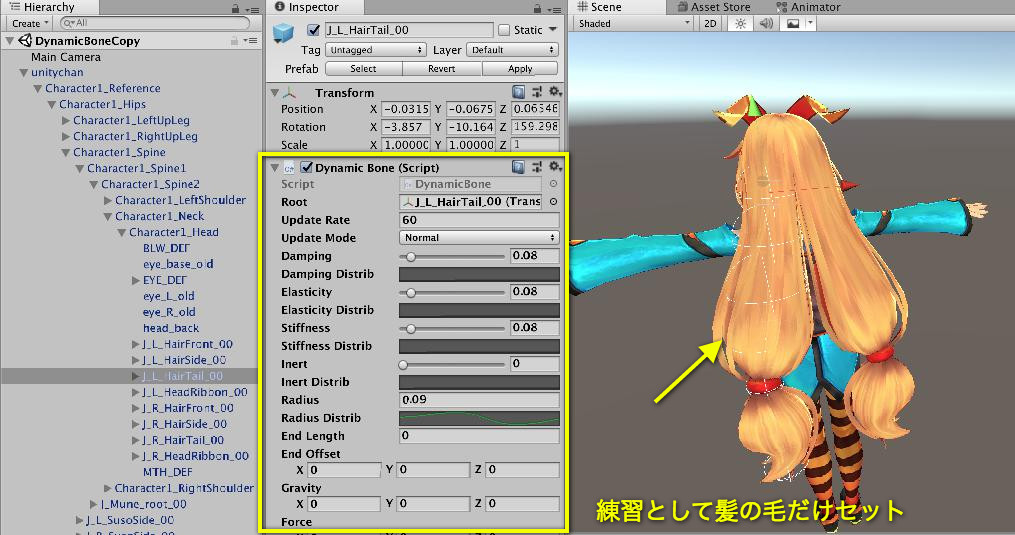Click Dynamic Bone preset slider icon
The height and width of the screenshot is (535, 1015).
(x=537, y=167)
